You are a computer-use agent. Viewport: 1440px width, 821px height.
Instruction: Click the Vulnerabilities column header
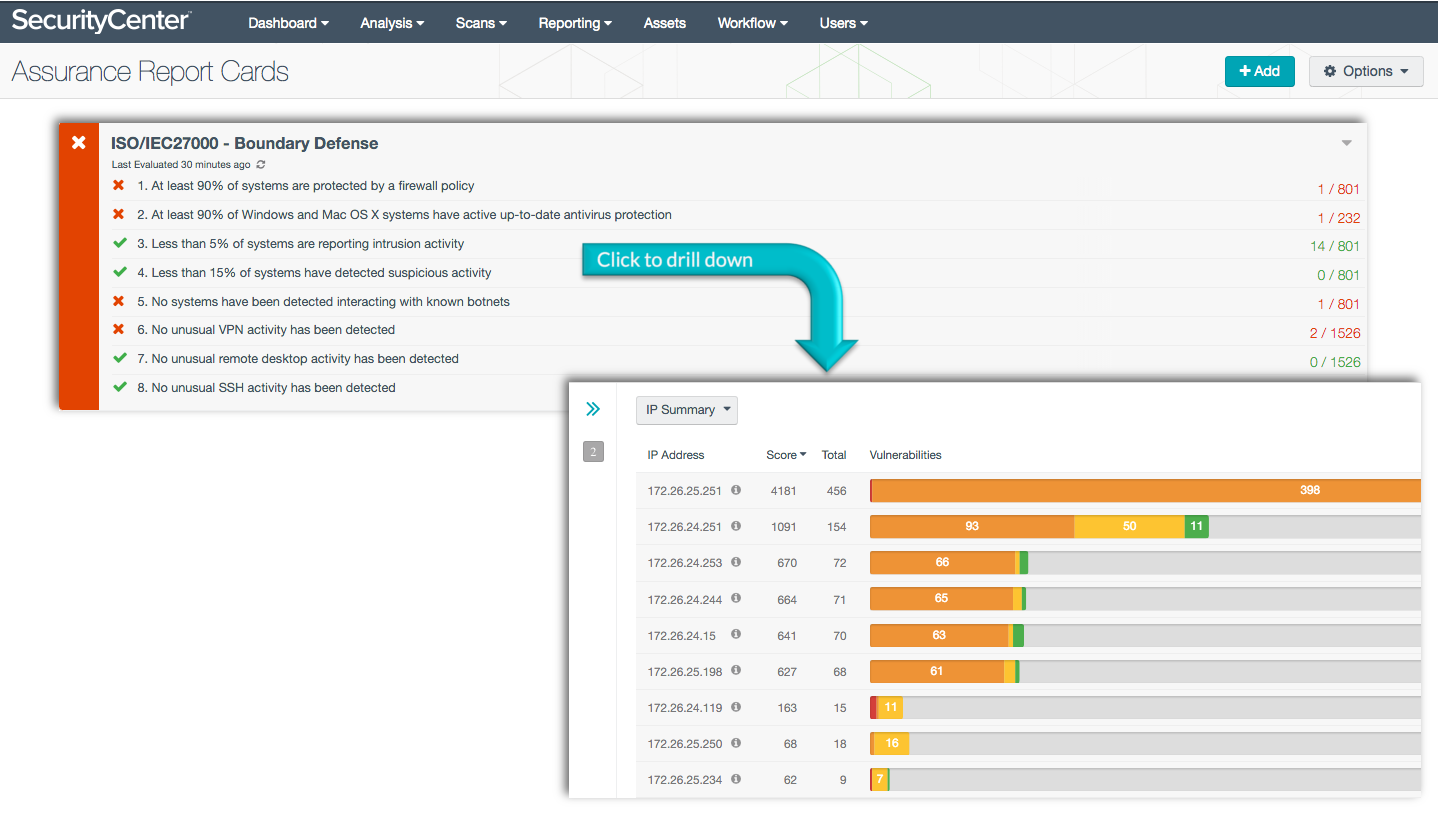coord(906,455)
